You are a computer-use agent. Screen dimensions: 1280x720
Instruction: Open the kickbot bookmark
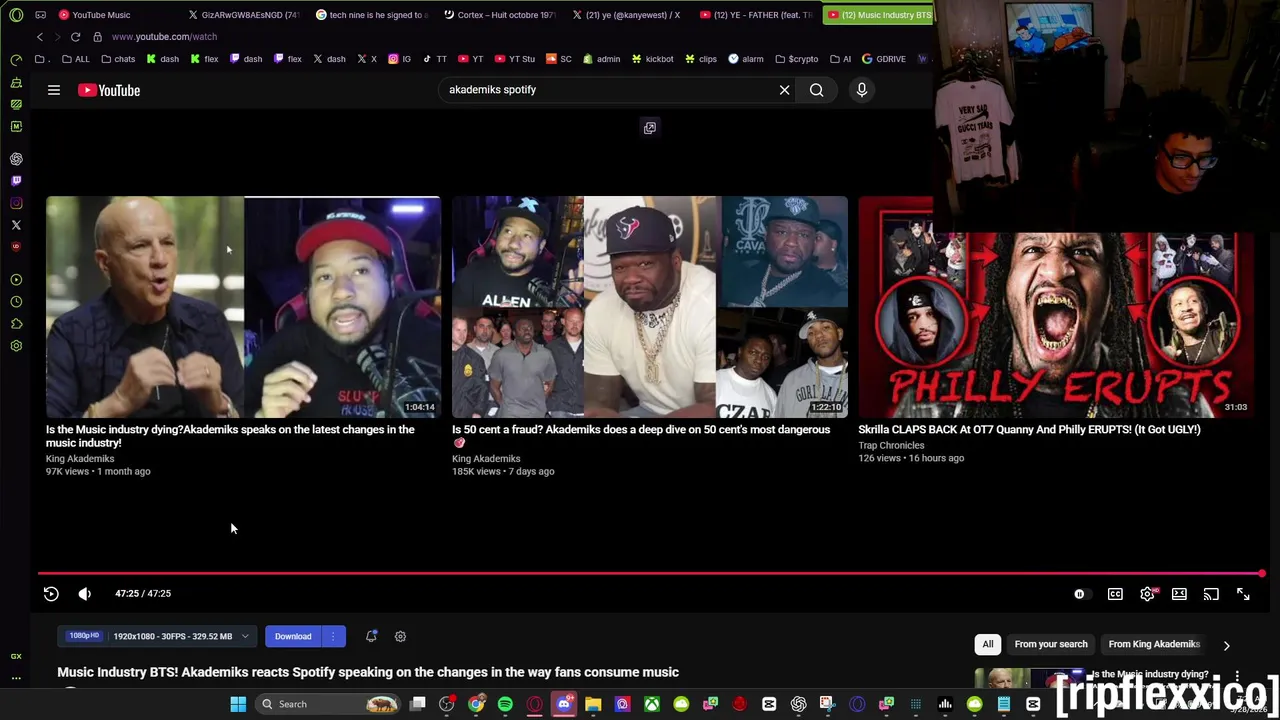[x=652, y=59]
